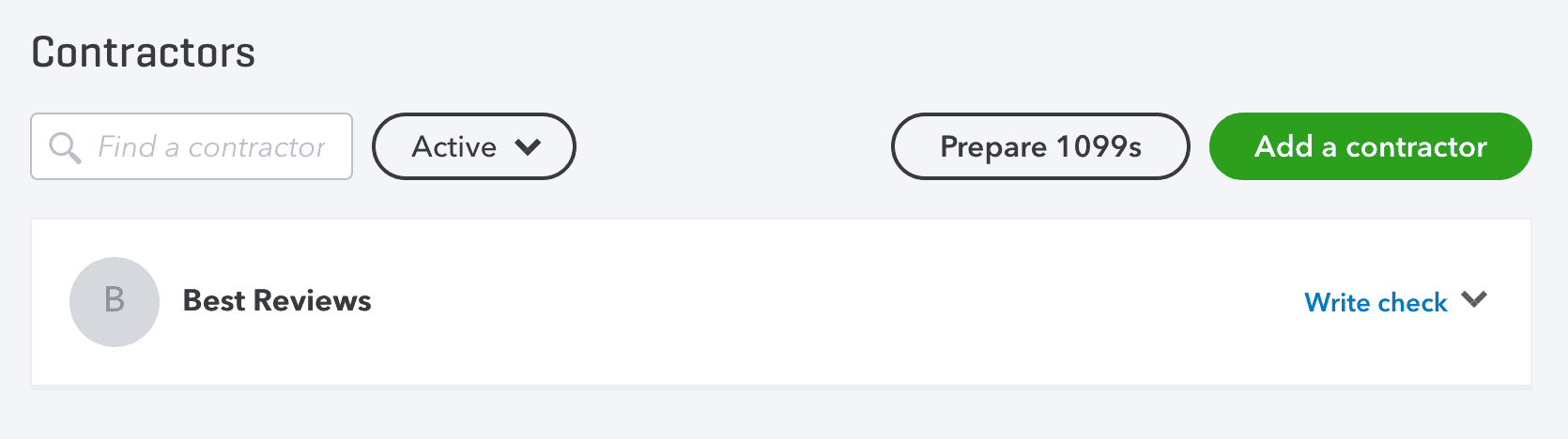1568x439 pixels.
Task: Click the chevron inside the Active filter
Action: pyautogui.click(x=528, y=147)
